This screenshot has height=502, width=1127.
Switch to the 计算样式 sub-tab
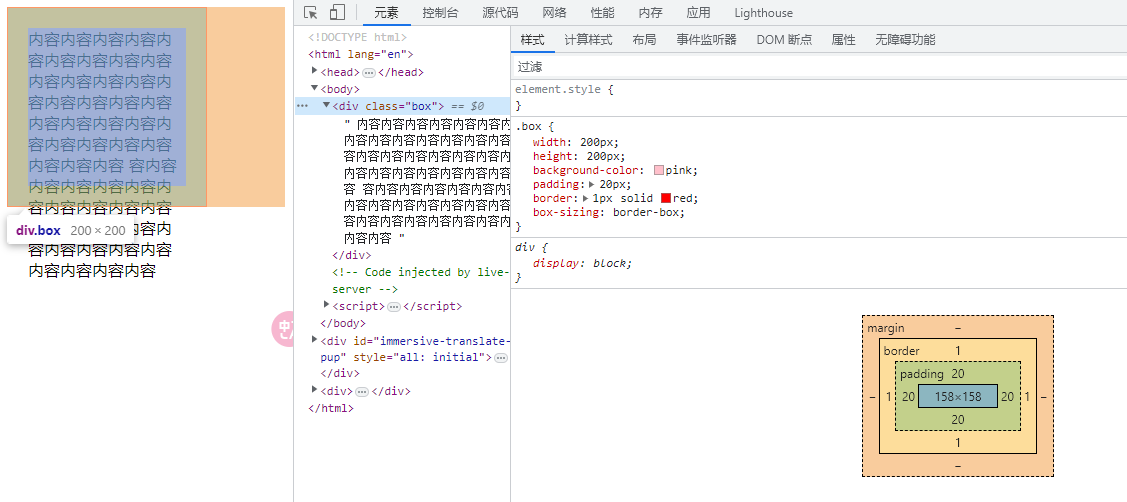pos(588,40)
